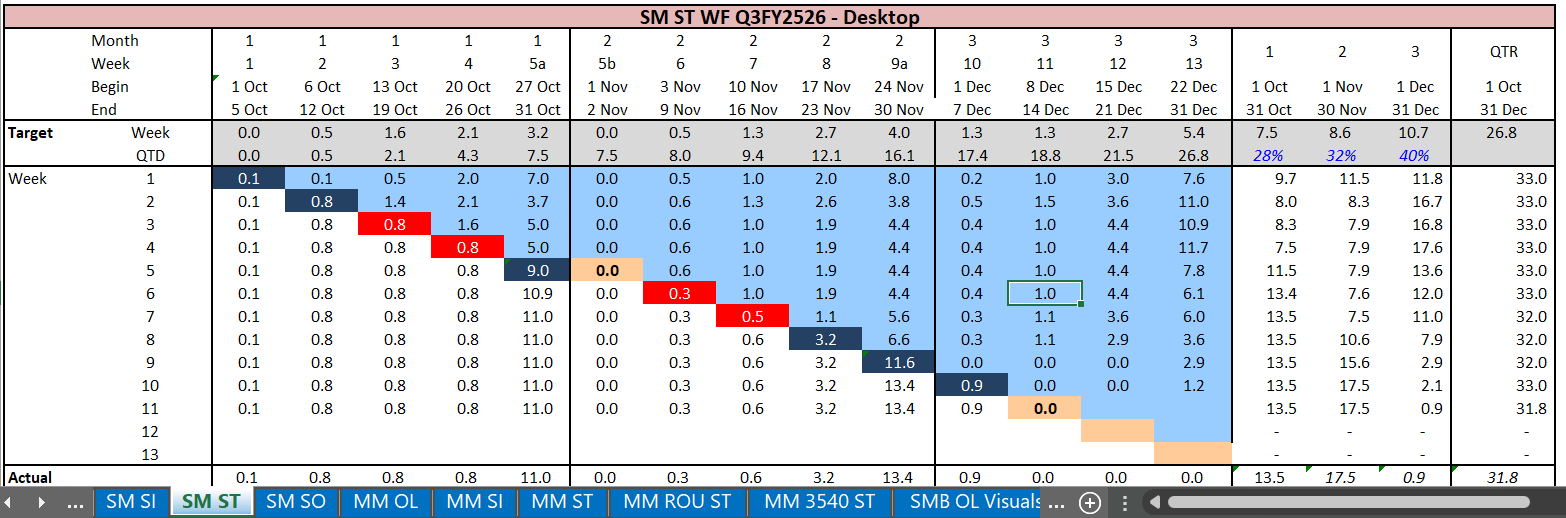Open the MM 3540 ST sheet tab
Screen dimensions: 1566x518
(x=819, y=502)
